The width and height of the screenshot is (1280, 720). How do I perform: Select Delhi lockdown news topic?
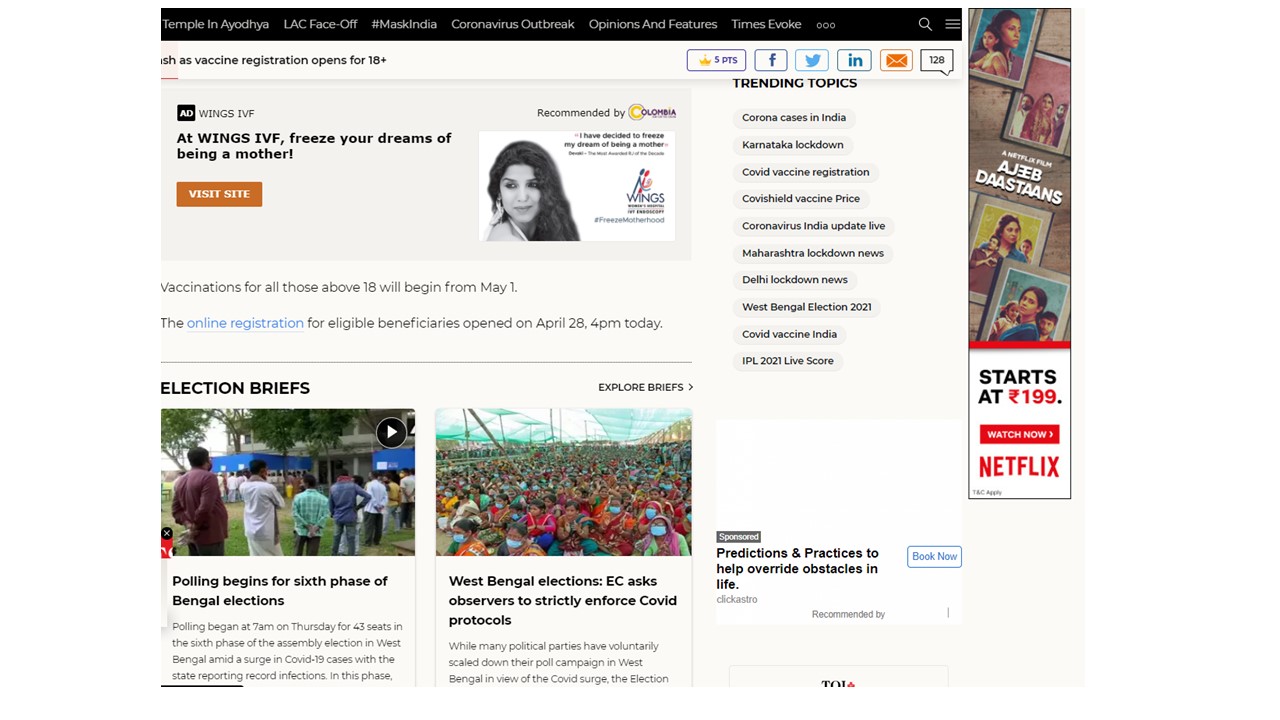point(795,280)
